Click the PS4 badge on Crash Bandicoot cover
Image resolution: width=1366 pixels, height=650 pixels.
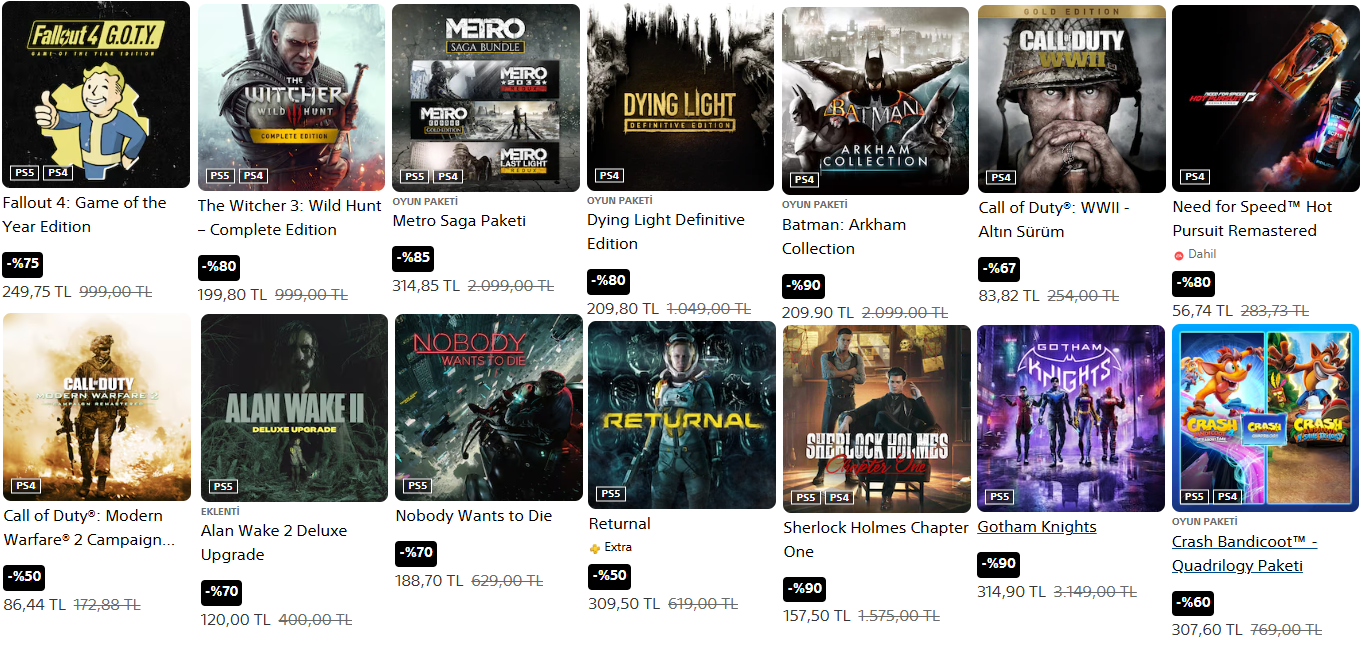(1227, 497)
